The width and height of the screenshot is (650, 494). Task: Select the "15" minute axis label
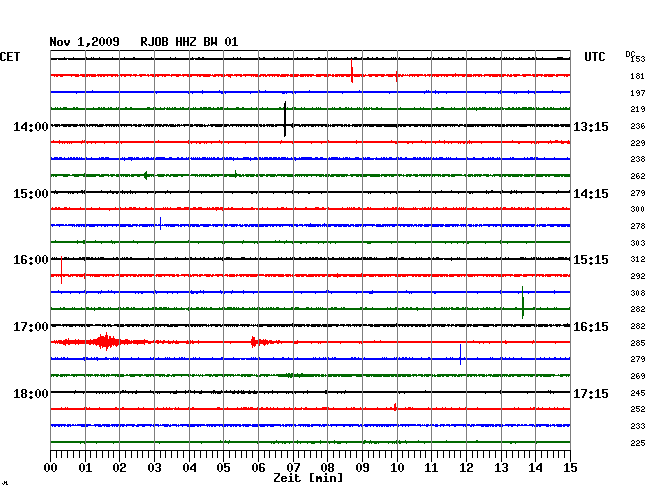tap(570, 468)
